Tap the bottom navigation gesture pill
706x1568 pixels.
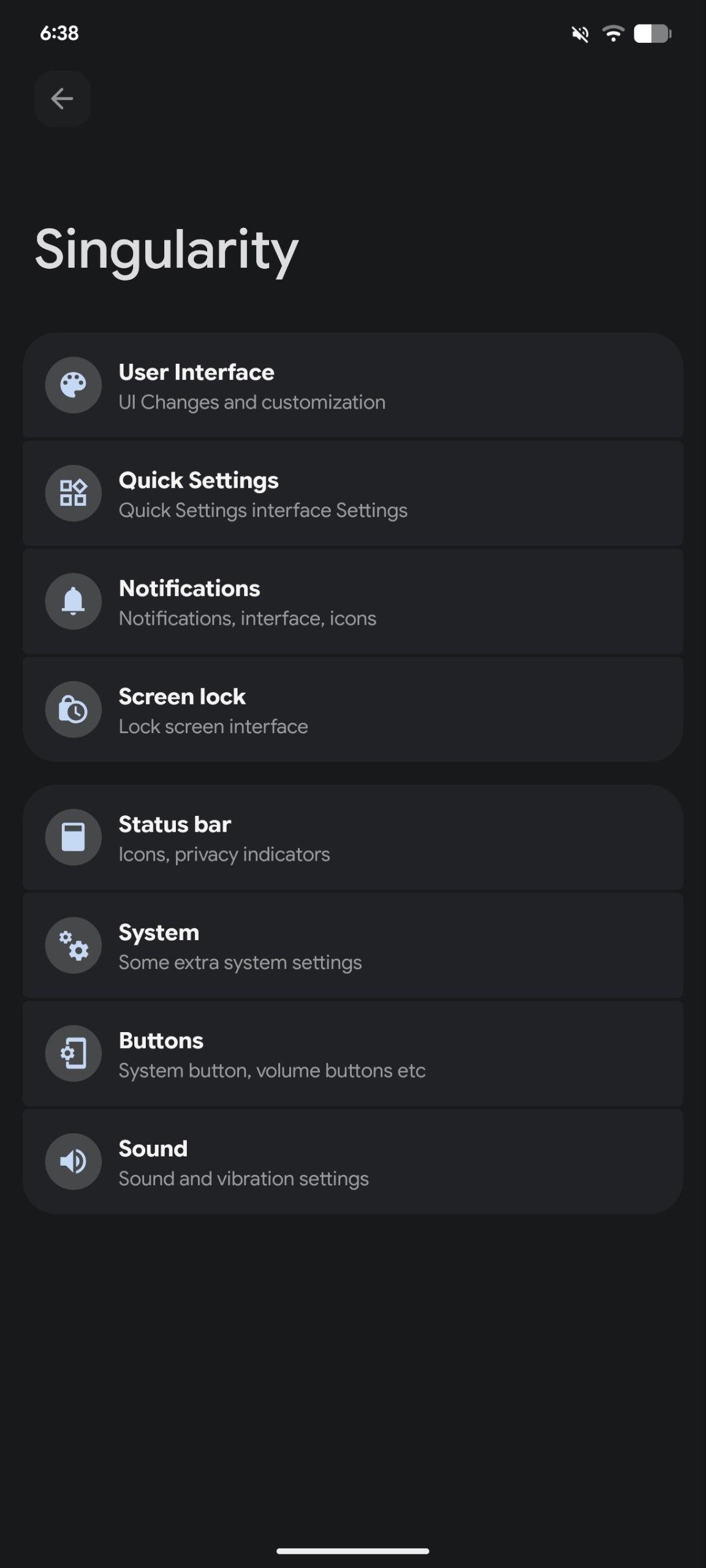(353, 1551)
